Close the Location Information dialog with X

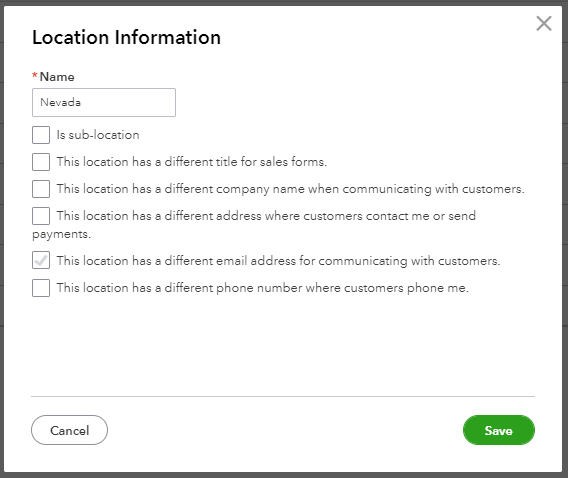coord(544,24)
